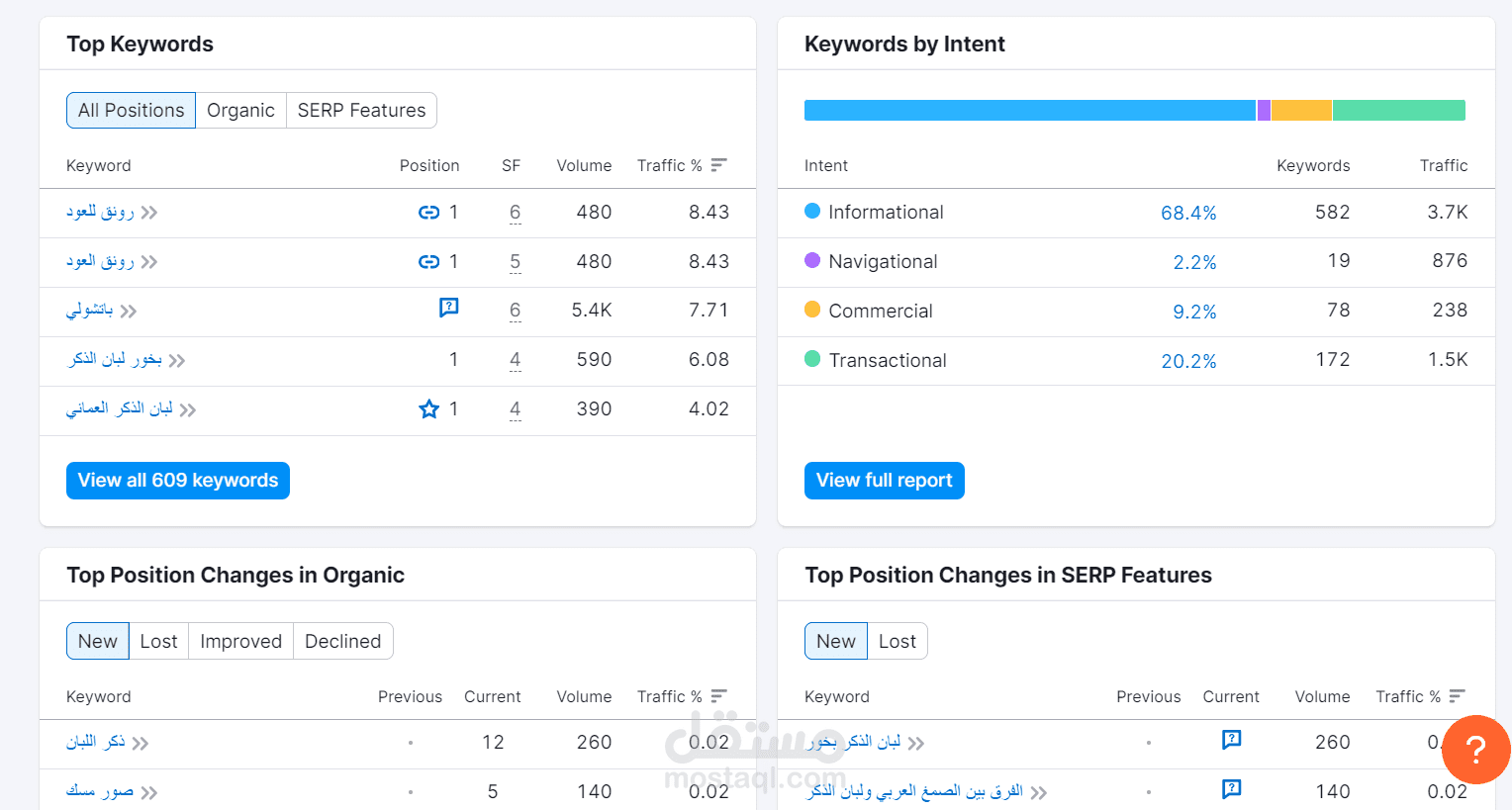The width and height of the screenshot is (1512, 810).
Task: Click the featured snippet icon in باتشولي row
Action: point(449,308)
